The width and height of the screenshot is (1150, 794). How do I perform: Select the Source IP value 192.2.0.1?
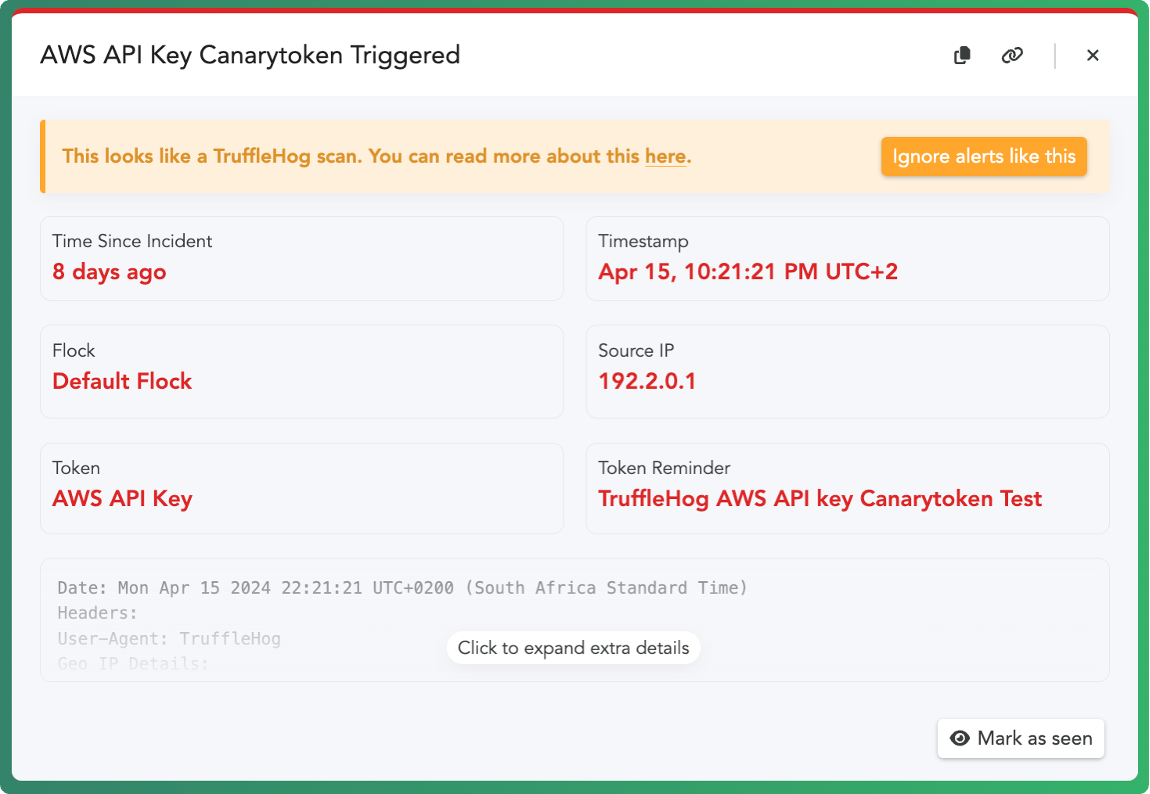point(647,381)
